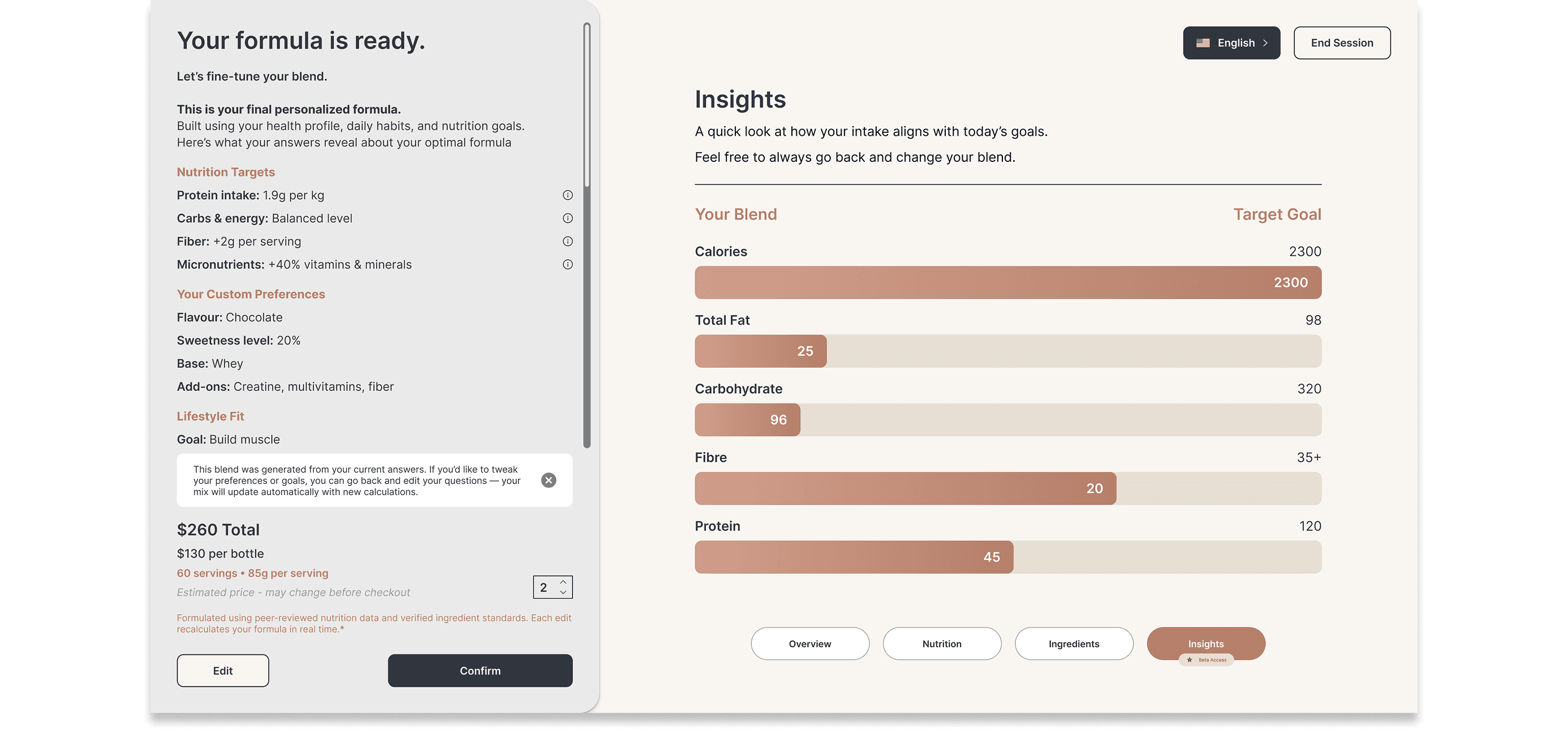Click the Protein progress bar
The width and height of the screenshot is (1568, 731).
(1008, 557)
